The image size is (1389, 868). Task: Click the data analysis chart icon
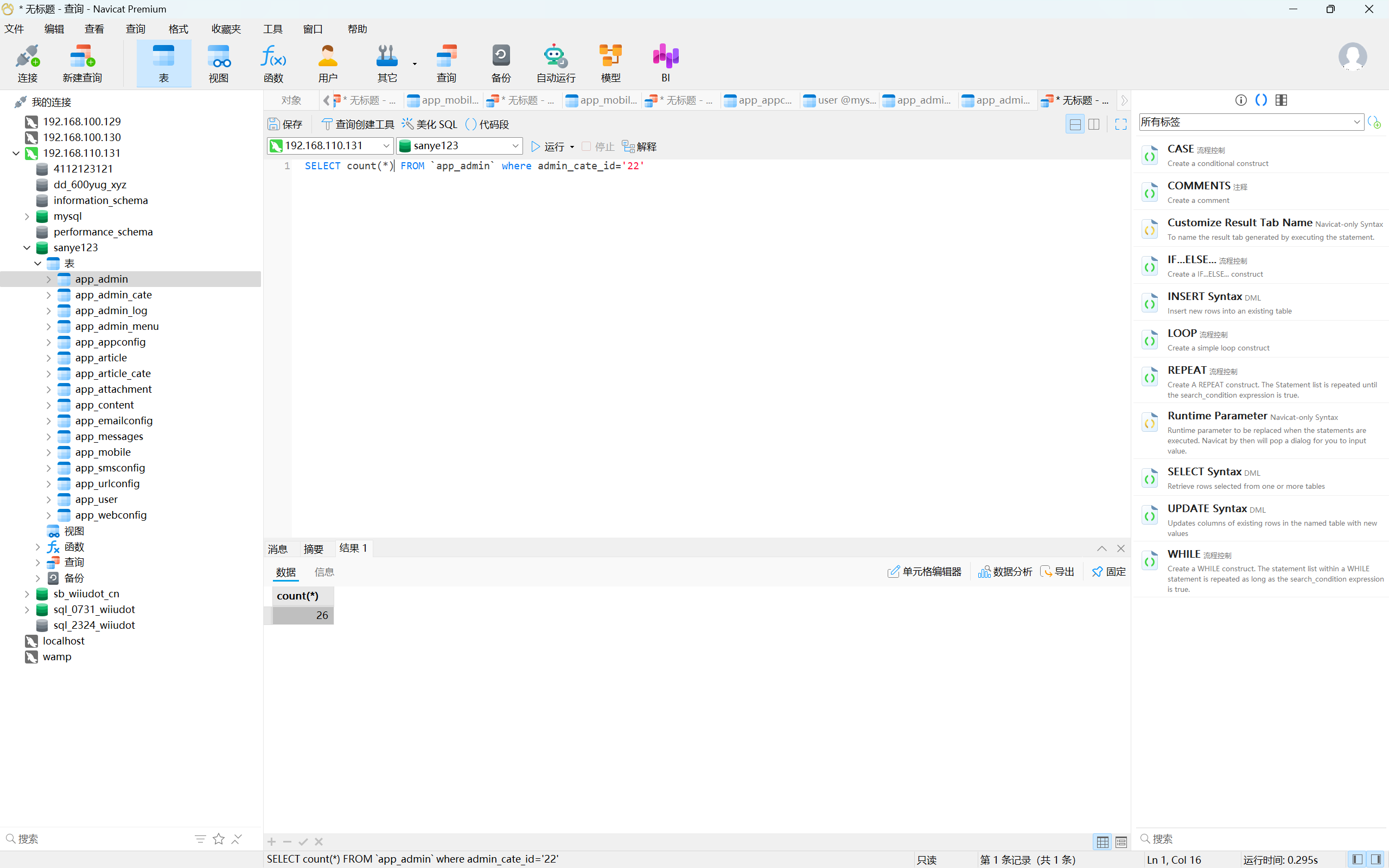(984, 572)
